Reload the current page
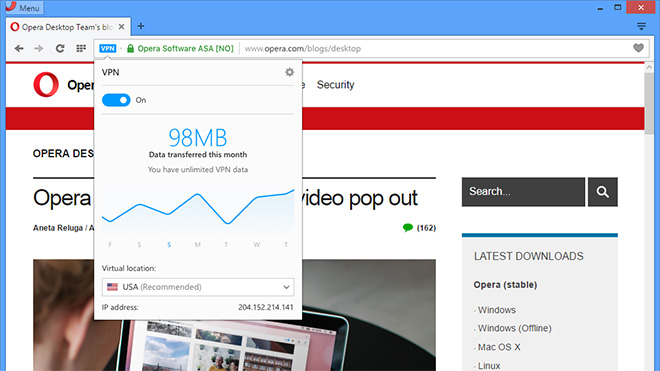The image size is (660, 371). pos(60,48)
